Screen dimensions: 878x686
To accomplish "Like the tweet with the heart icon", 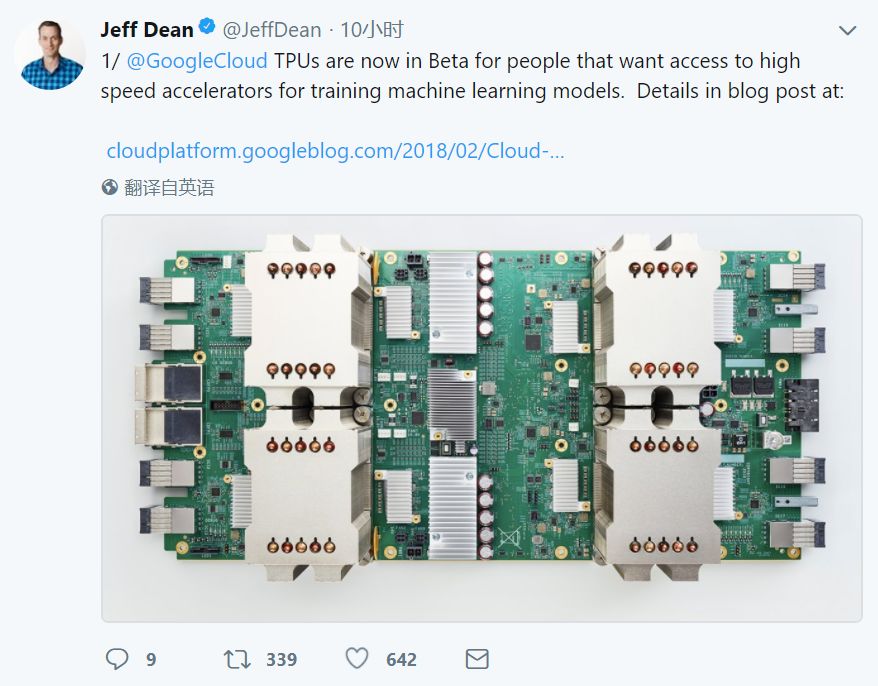I will (x=357, y=659).
